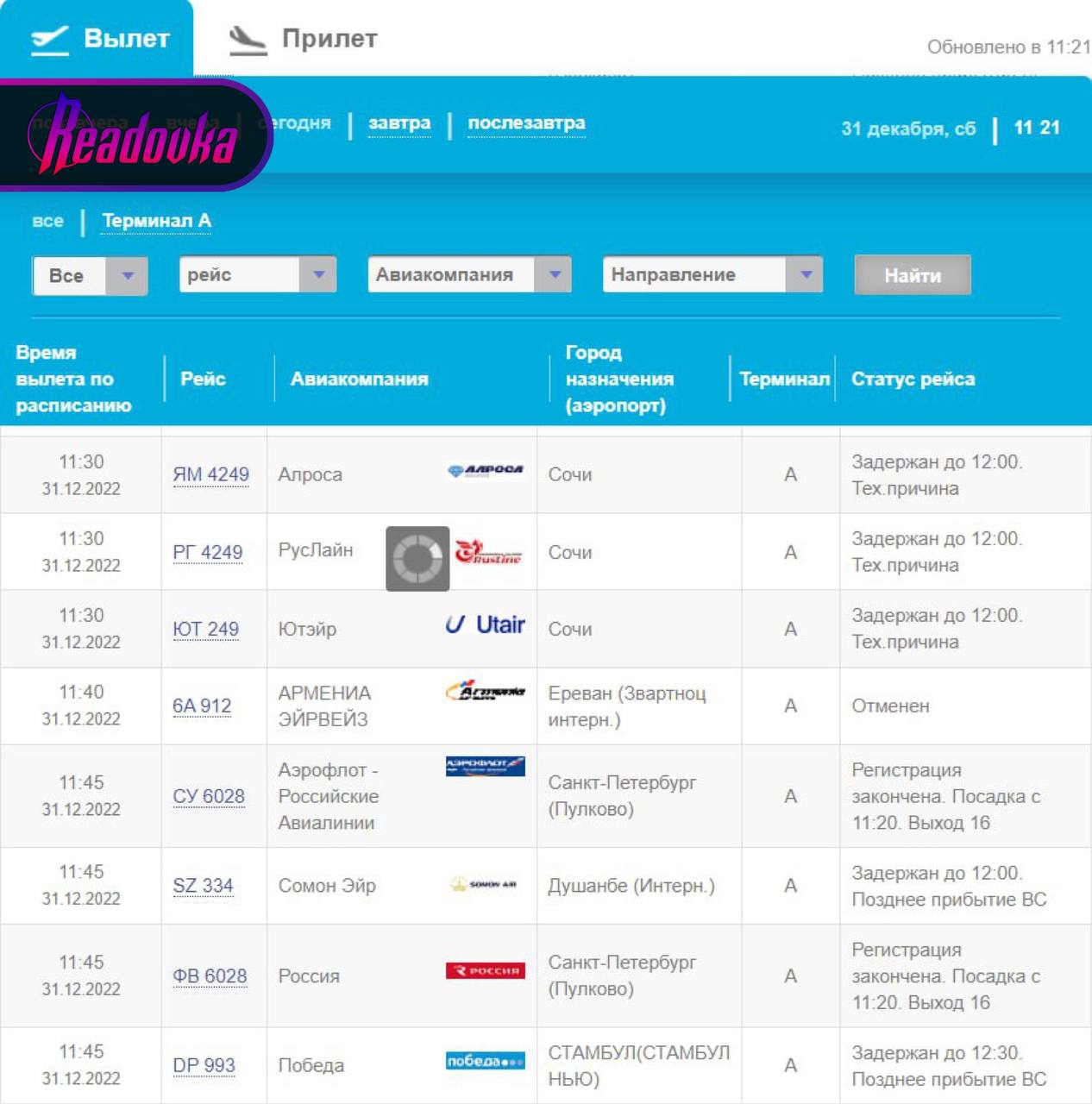Click the Терминал column header
The image size is (1092, 1104).
(x=784, y=379)
